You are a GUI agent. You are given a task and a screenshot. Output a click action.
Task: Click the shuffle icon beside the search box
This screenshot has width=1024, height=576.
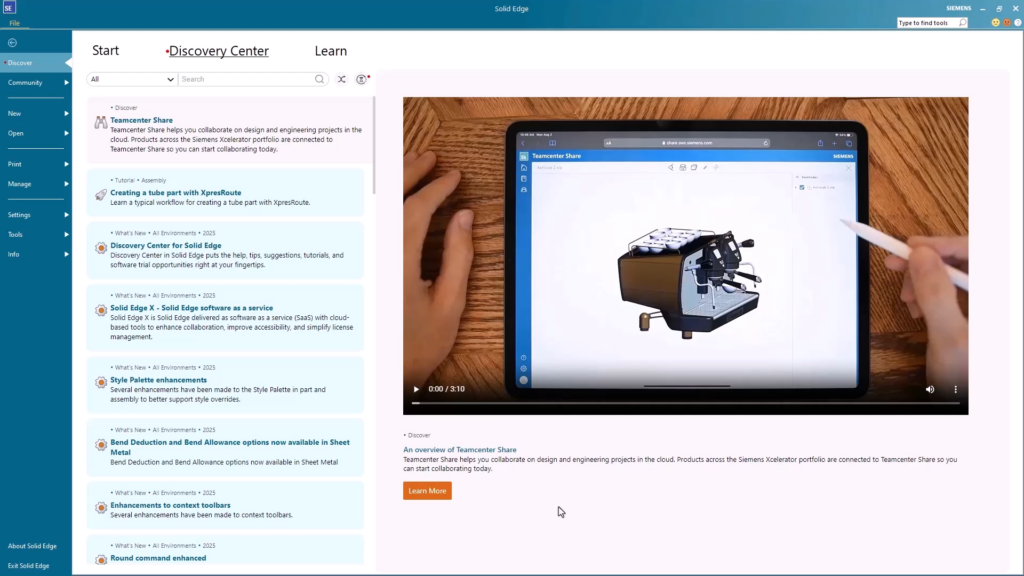341,79
